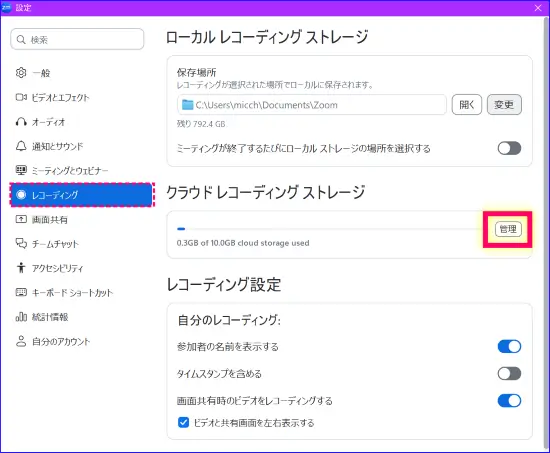Uncheck ビデオと共有画面を左右表示する checkbox
The image size is (550, 453).
(x=183, y=422)
